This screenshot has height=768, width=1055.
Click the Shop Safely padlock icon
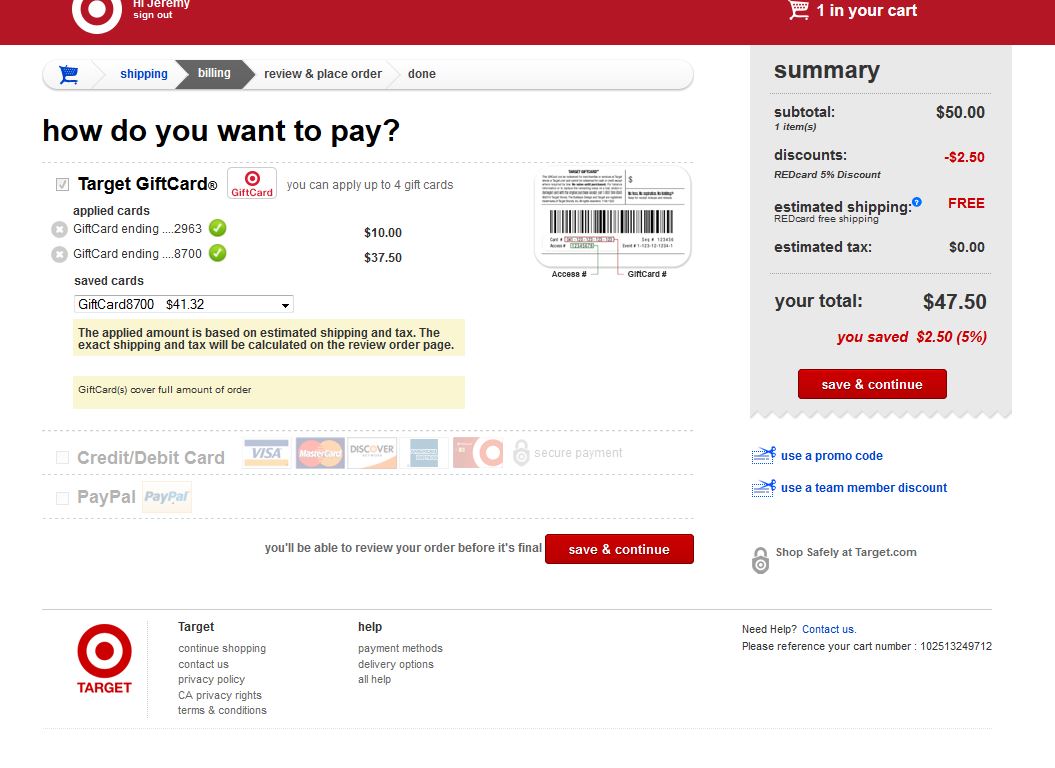point(760,560)
